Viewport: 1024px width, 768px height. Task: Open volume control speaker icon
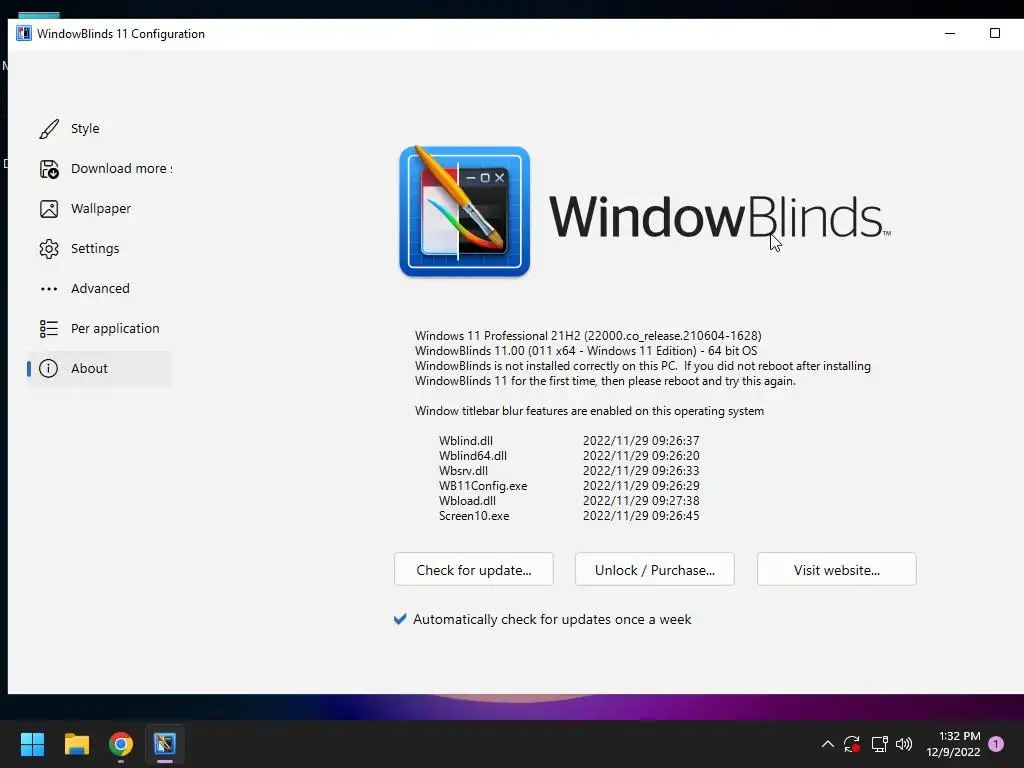point(904,744)
